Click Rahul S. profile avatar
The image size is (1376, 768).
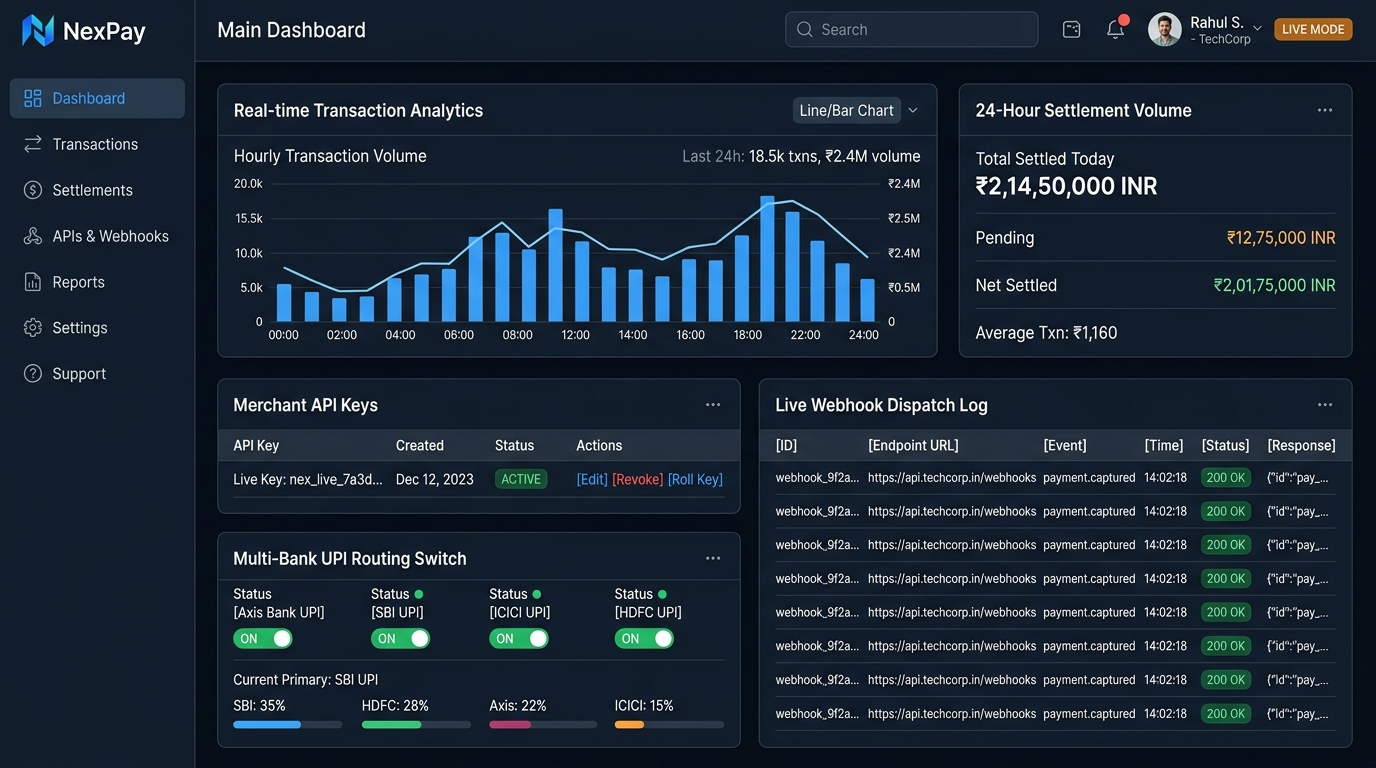[x=1165, y=30]
